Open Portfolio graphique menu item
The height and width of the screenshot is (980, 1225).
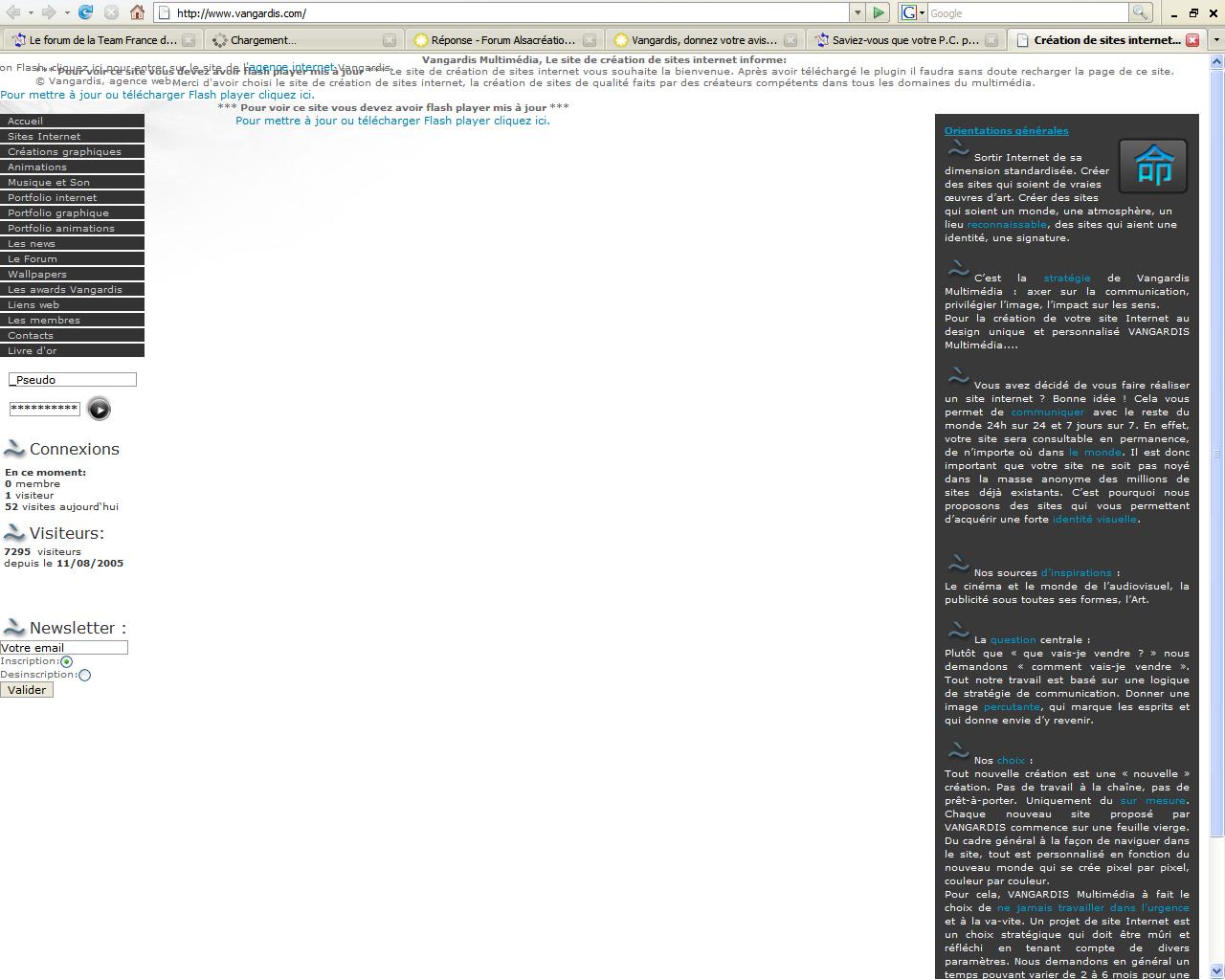[72, 212]
